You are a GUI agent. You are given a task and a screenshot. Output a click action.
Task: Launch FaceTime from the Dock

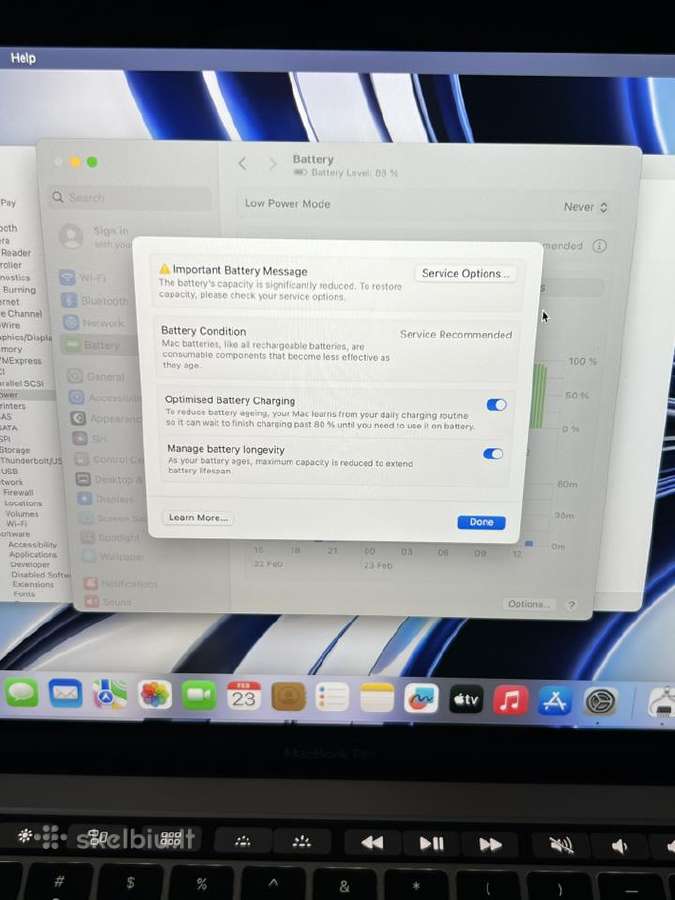[x=199, y=696]
